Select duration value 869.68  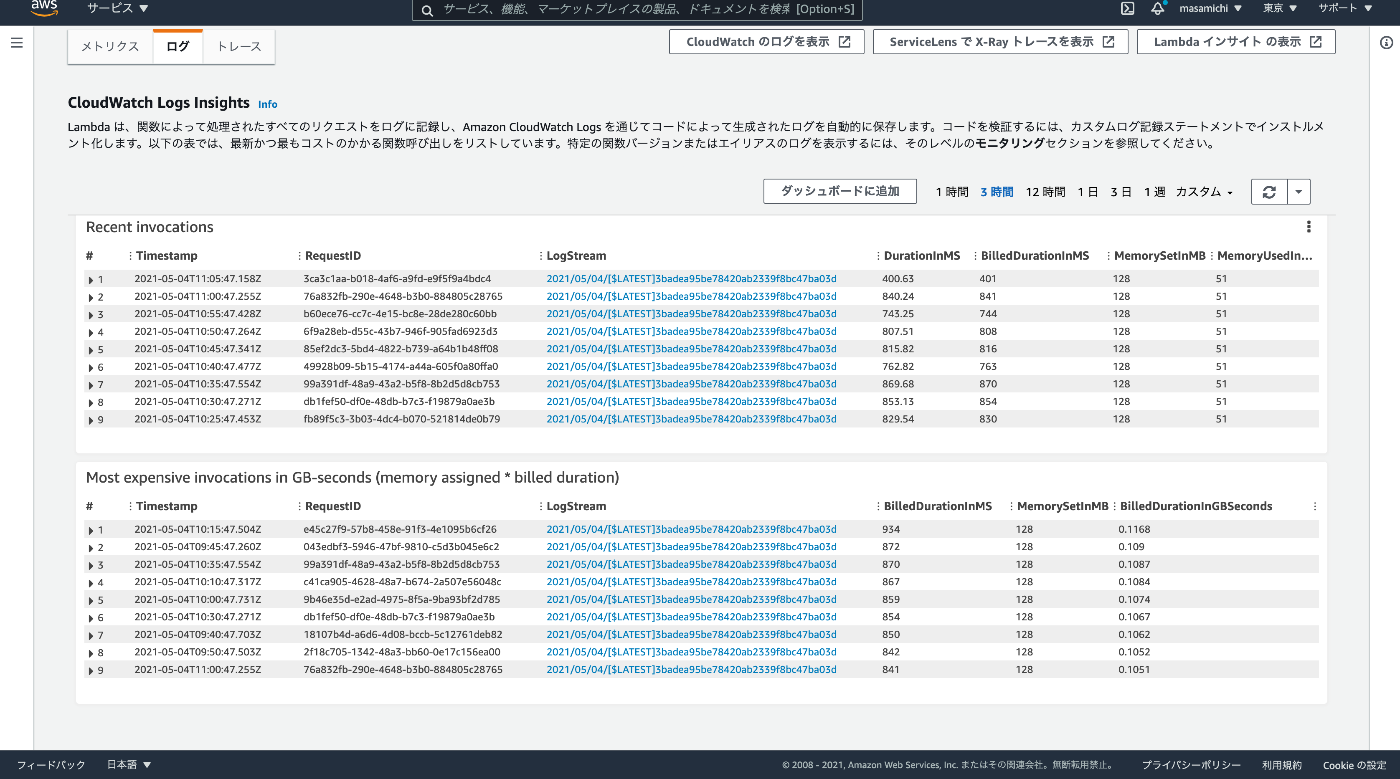[x=898, y=384]
